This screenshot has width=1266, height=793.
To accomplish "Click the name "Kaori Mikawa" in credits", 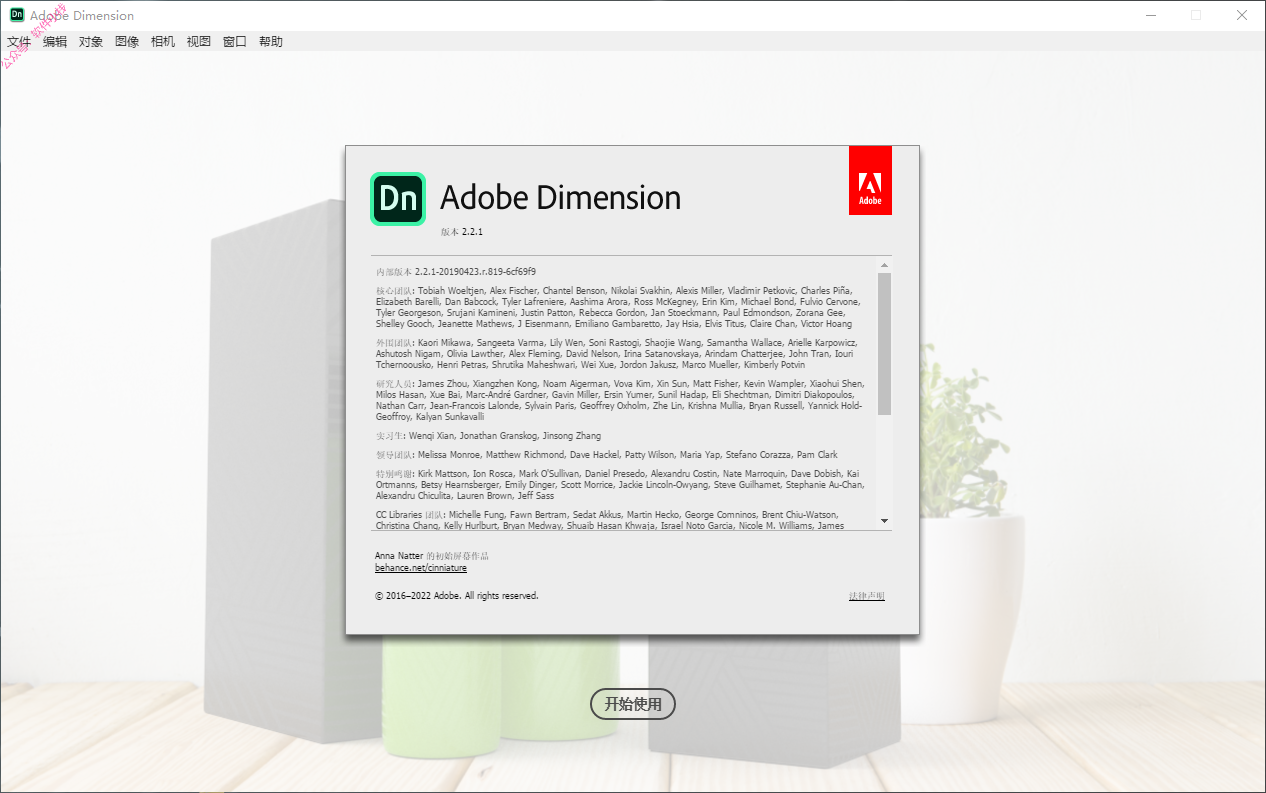I will 445,343.
